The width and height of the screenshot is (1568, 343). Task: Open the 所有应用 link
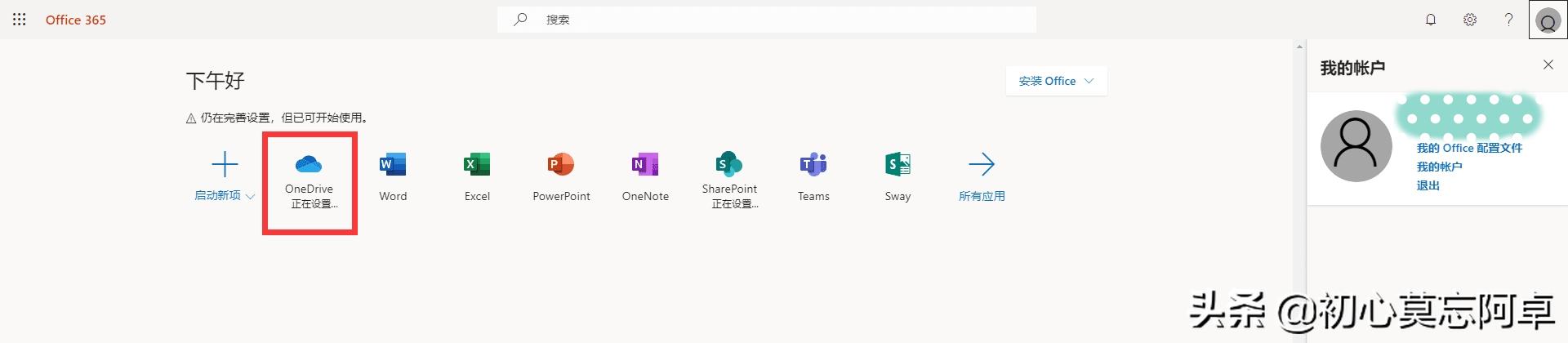click(x=982, y=196)
